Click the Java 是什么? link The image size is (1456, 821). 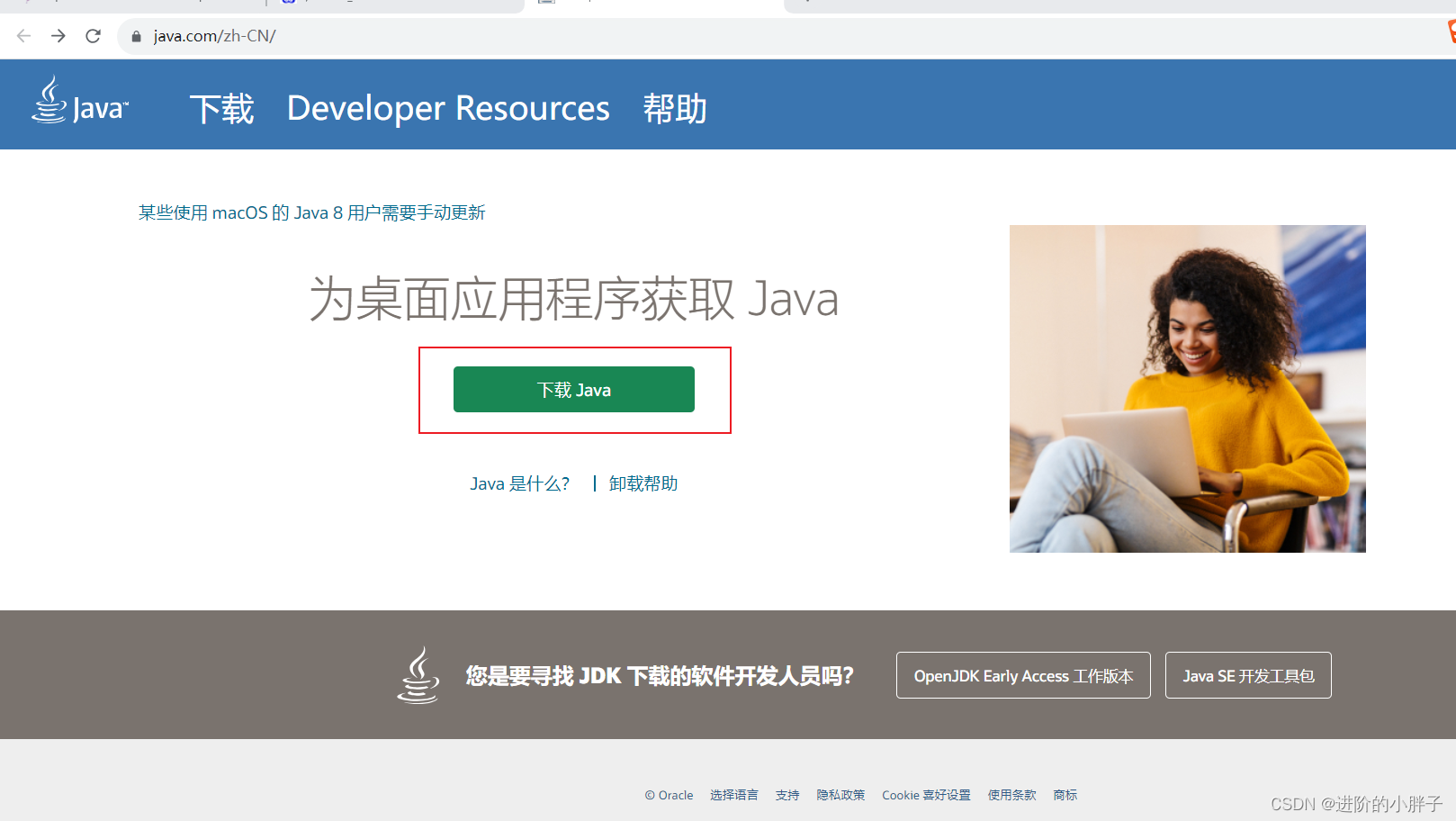520,483
